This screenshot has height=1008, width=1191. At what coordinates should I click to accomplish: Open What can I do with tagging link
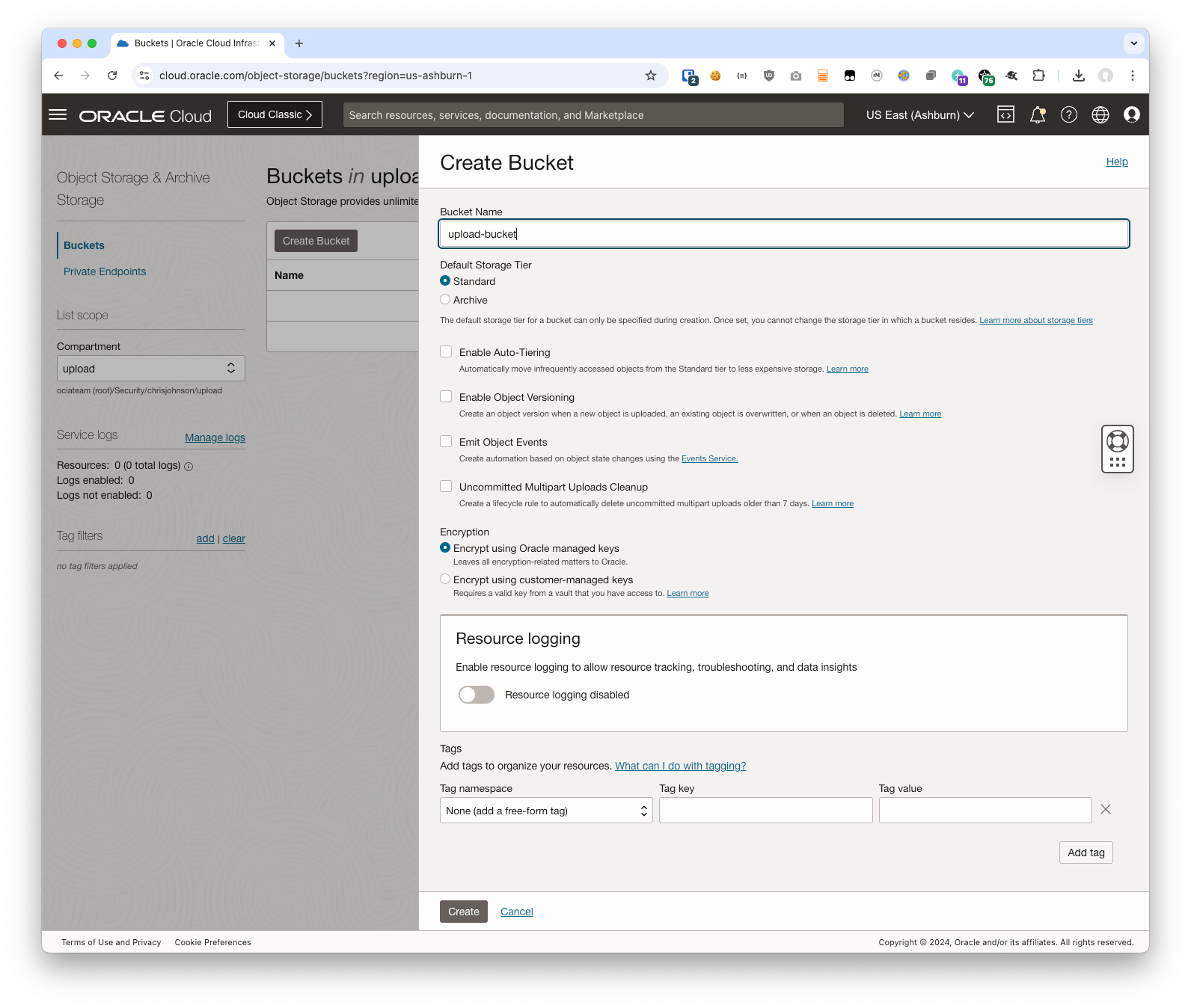681,766
